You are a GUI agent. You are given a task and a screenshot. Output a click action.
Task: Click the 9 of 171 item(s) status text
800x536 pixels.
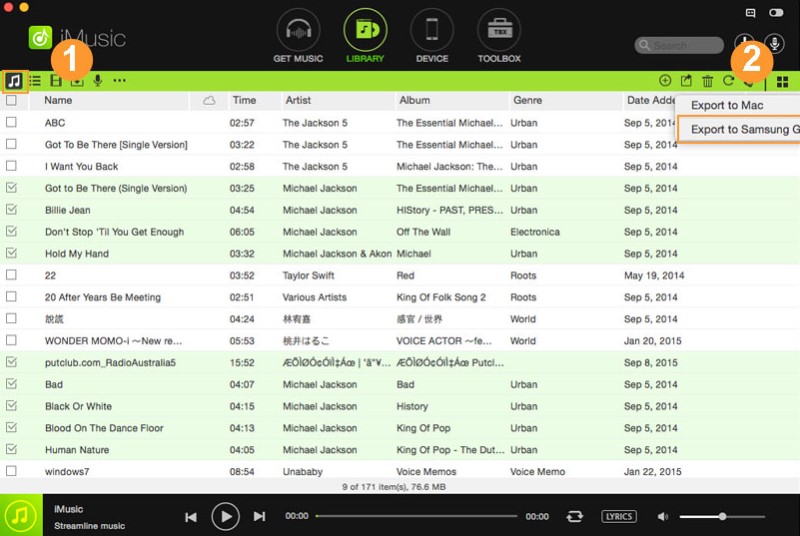click(394, 487)
